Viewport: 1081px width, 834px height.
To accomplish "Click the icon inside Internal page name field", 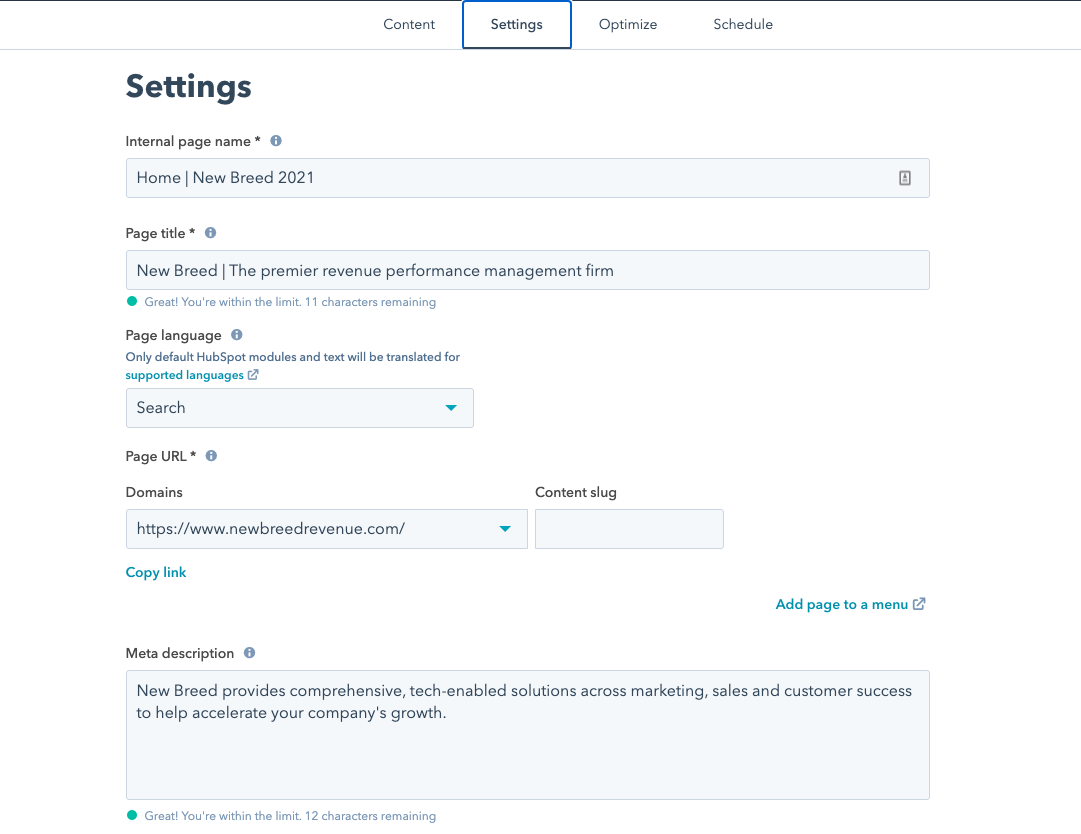I will 904,178.
